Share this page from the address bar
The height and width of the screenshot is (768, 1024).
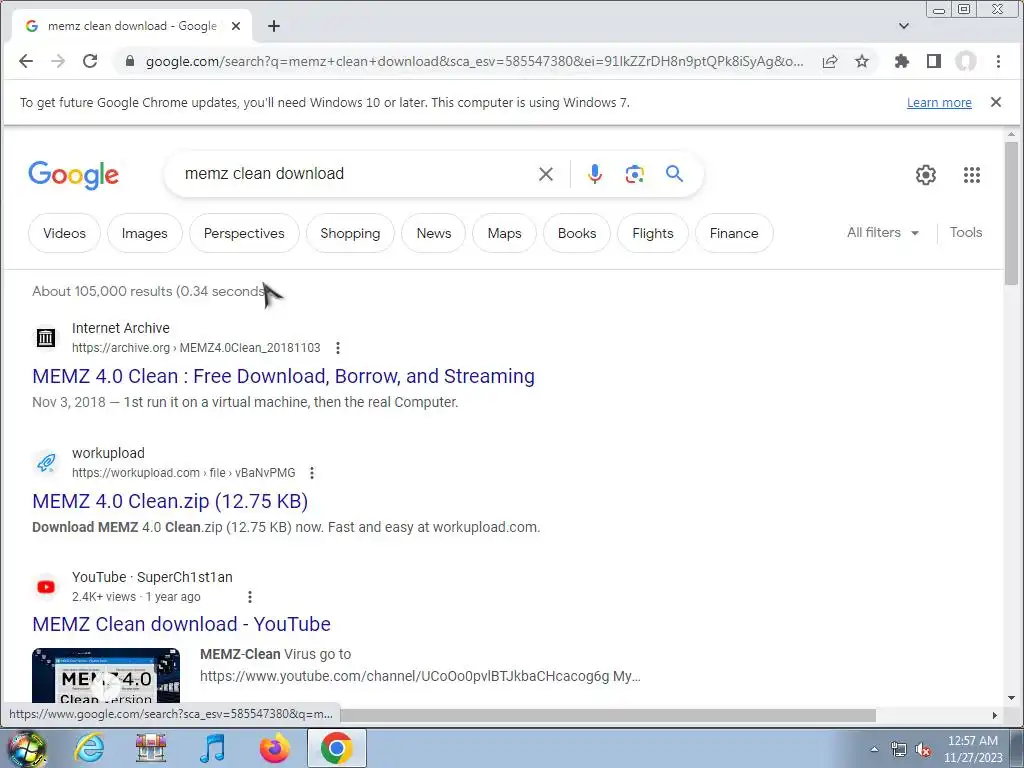(x=830, y=61)
